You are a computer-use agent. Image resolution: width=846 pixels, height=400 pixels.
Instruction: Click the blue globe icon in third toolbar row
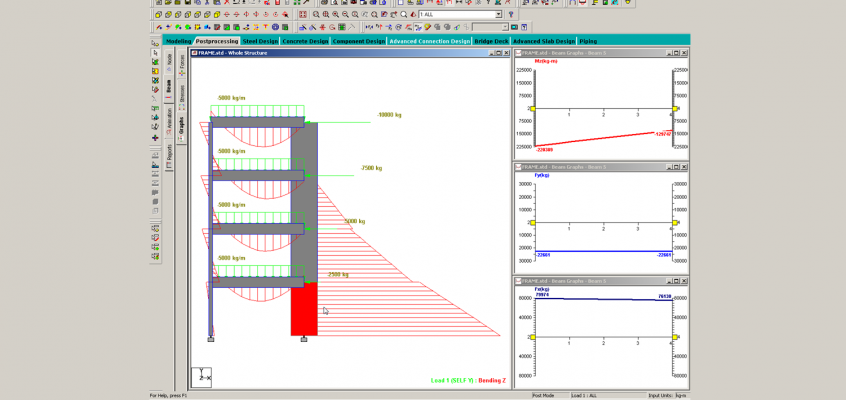tap(276, 26)
